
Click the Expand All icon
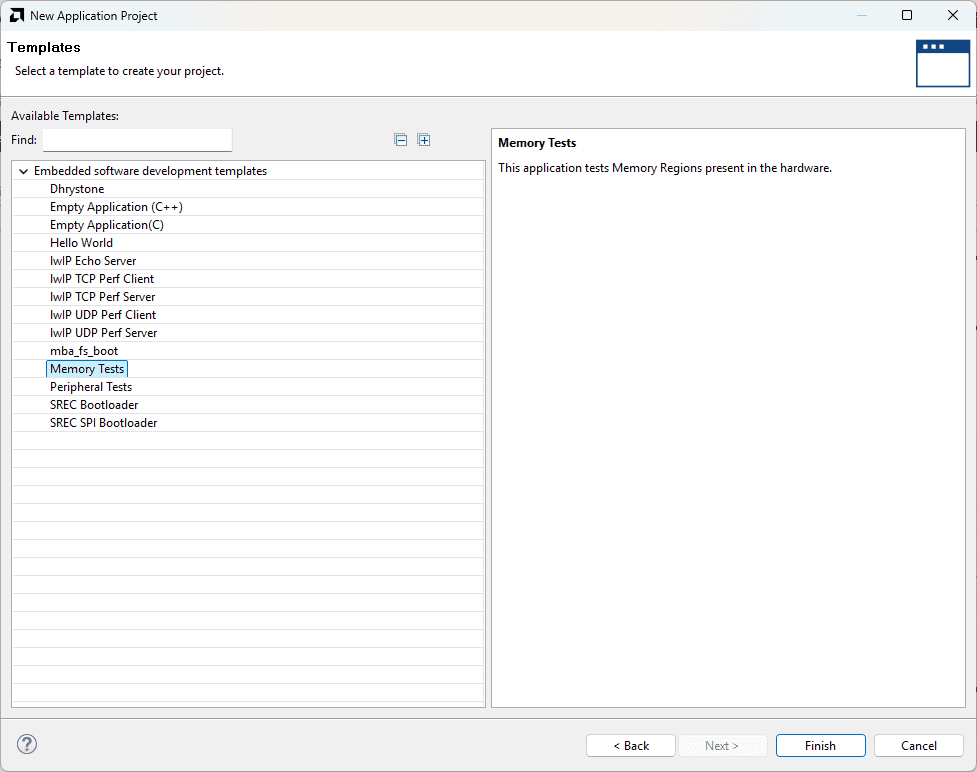coord(424,140)
